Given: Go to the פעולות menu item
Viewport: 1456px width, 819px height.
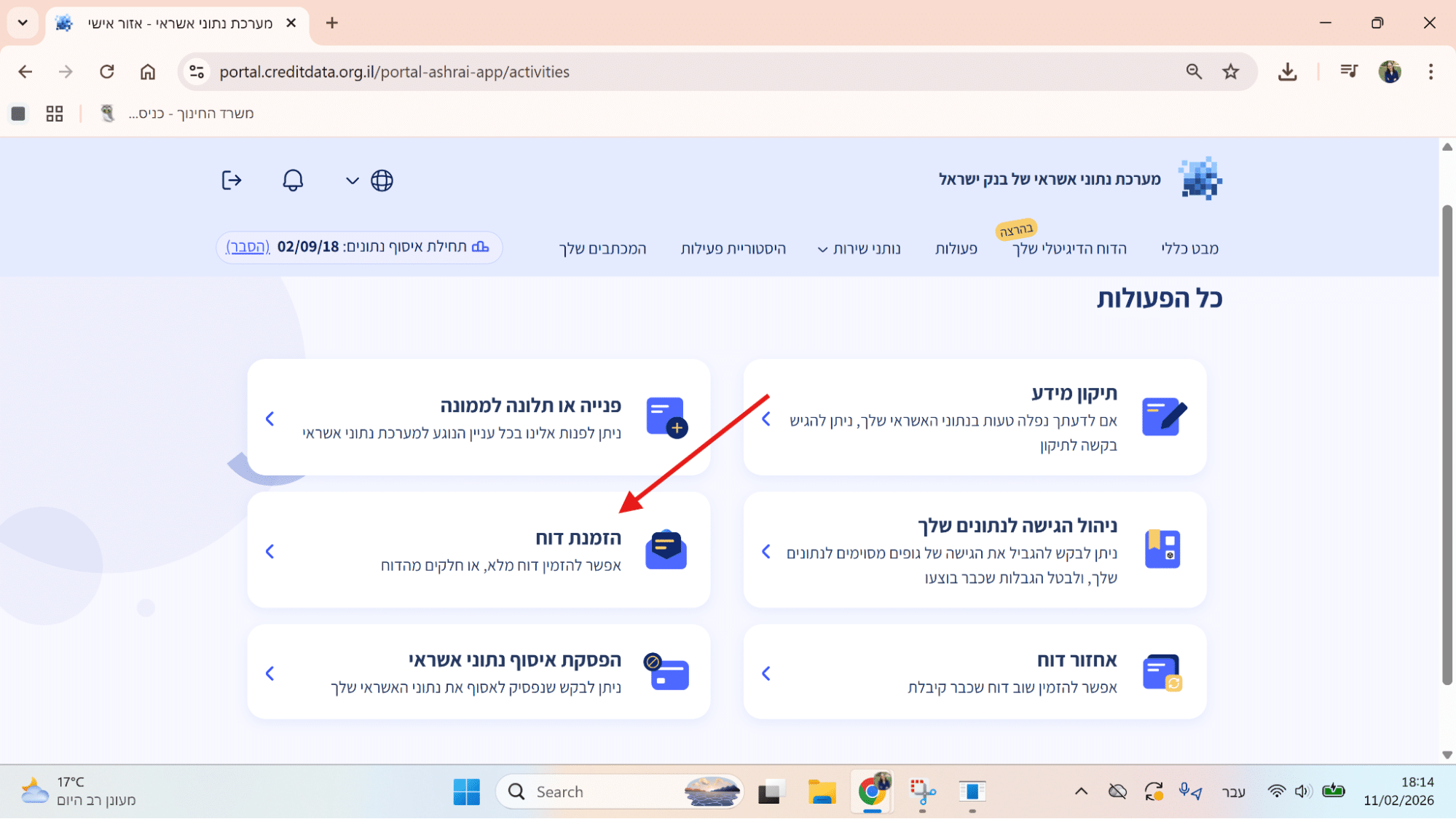Looking at the screenshot, I should click(956, 249).
